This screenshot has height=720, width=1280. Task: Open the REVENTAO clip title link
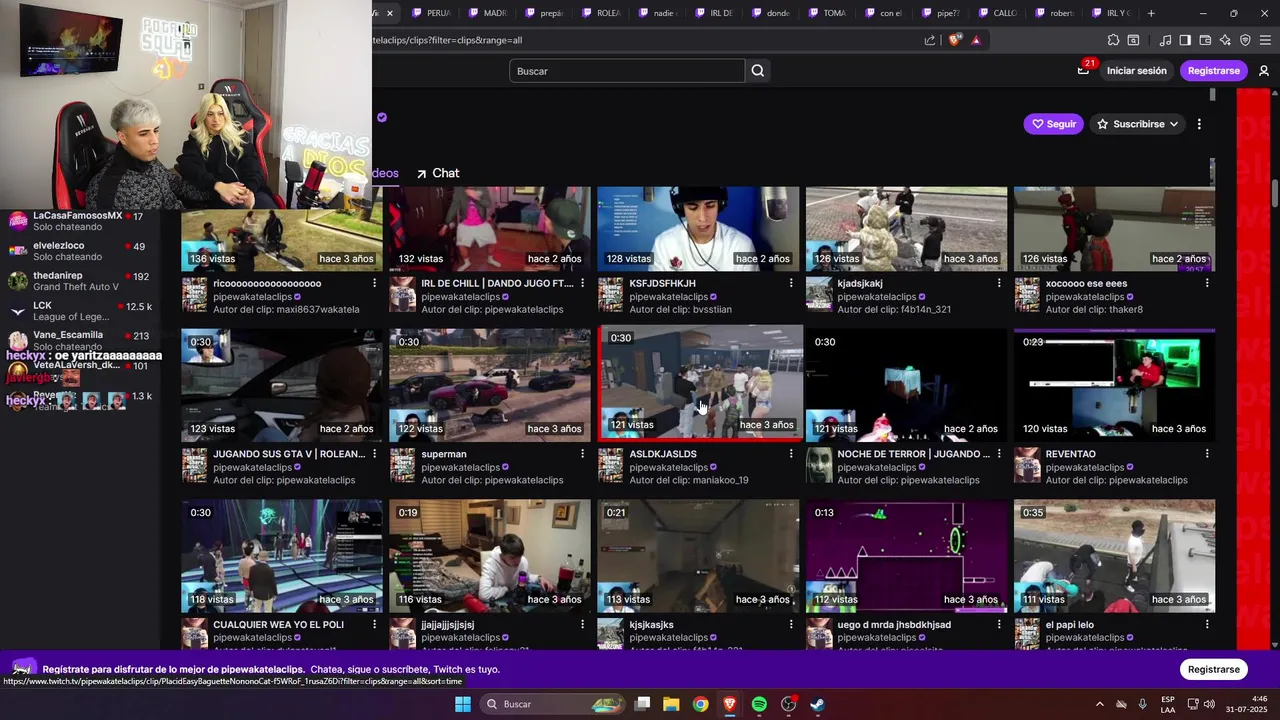1071,454
